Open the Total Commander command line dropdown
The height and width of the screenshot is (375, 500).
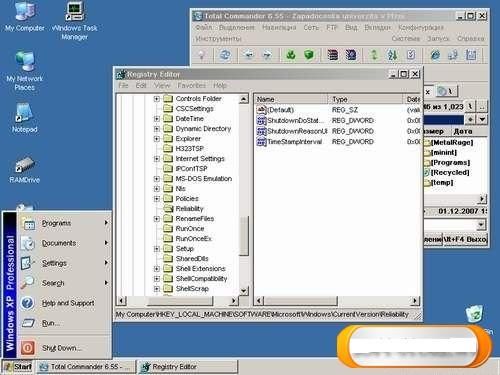coord(481,225)
